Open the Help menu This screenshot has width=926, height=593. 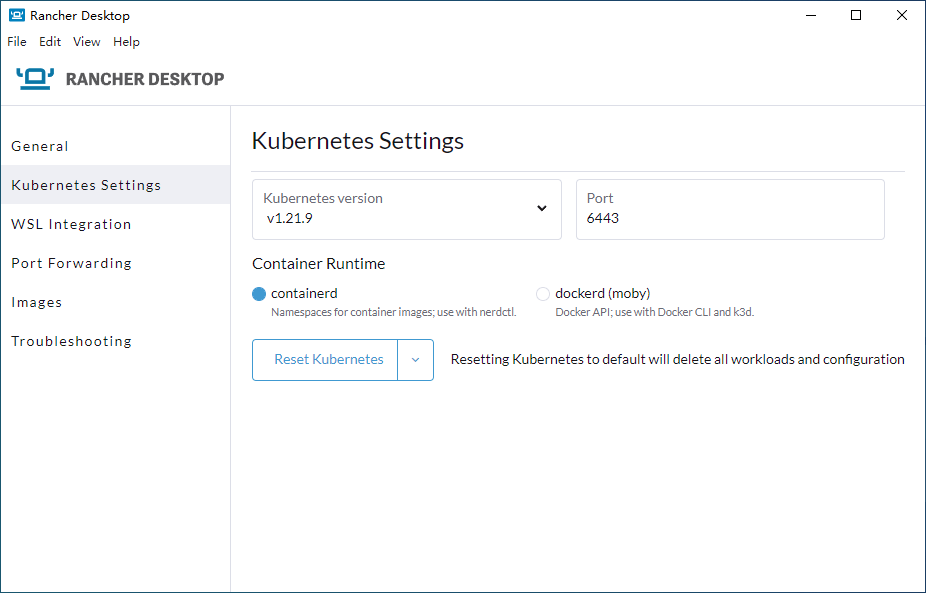coord(126,41)
